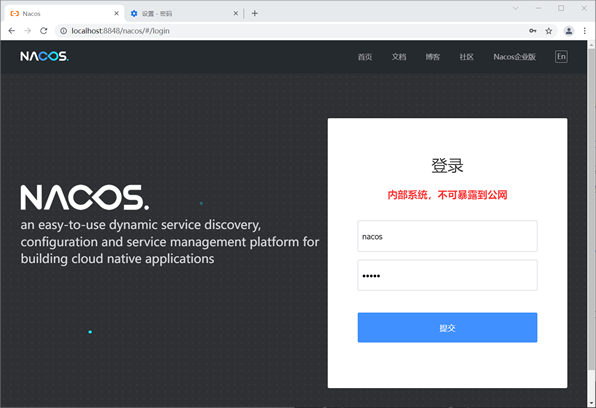596x408 pixels.
Task: Close the Nacos tab
Action: pos(116,13)
